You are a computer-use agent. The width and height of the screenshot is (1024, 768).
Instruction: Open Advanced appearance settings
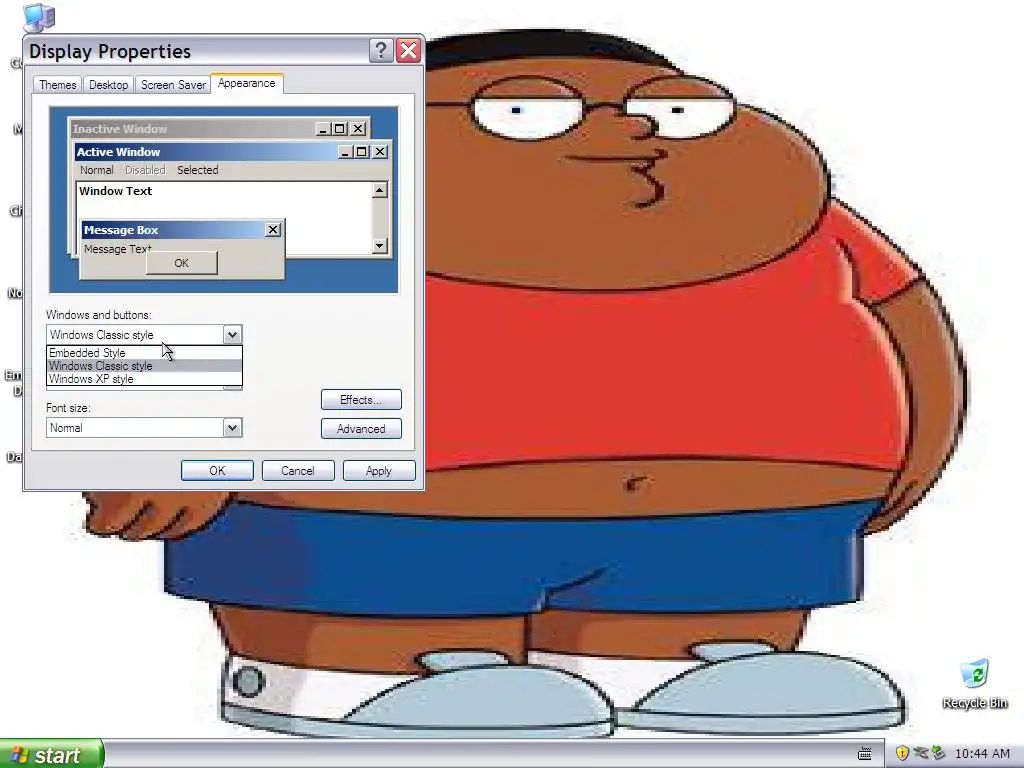tap(361, 429)
